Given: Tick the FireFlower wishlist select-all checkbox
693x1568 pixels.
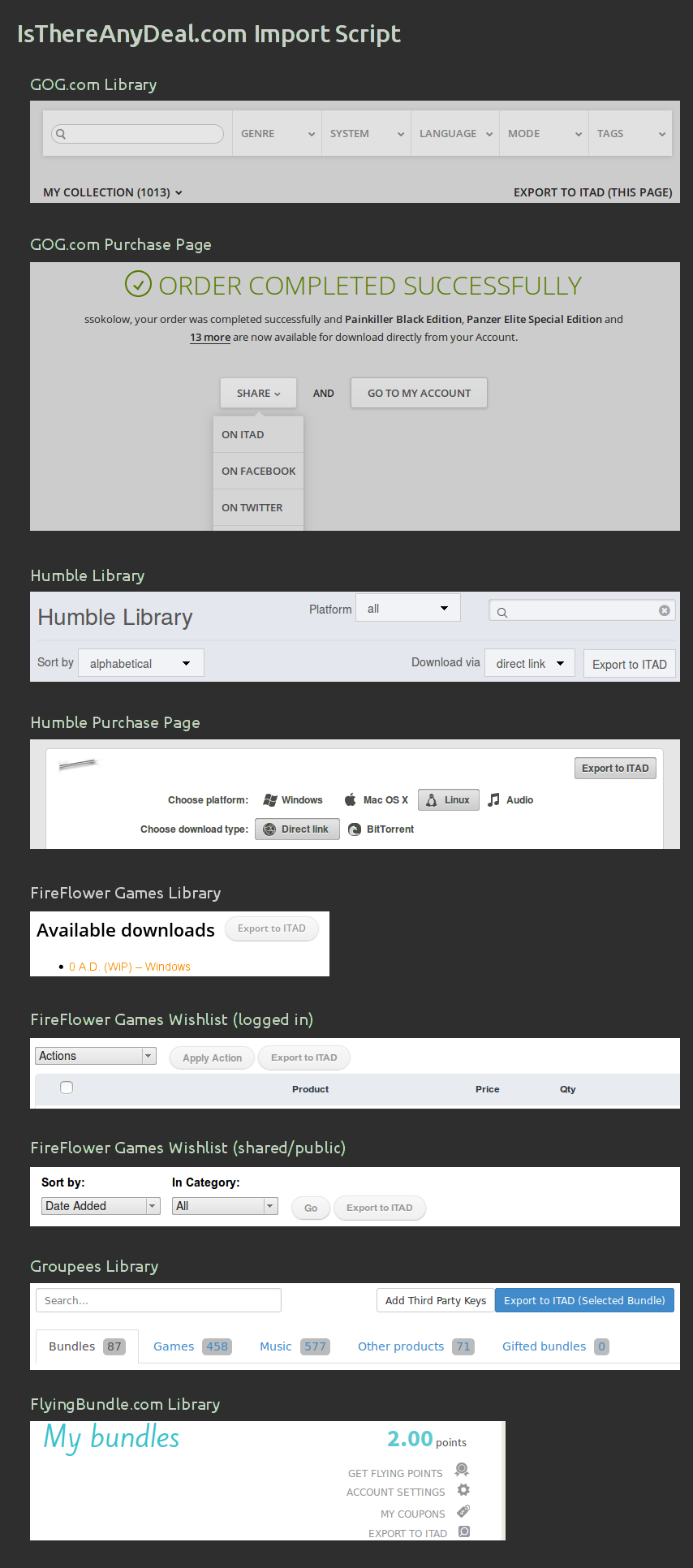Looking at the screenshot, I should (67, 1088).
